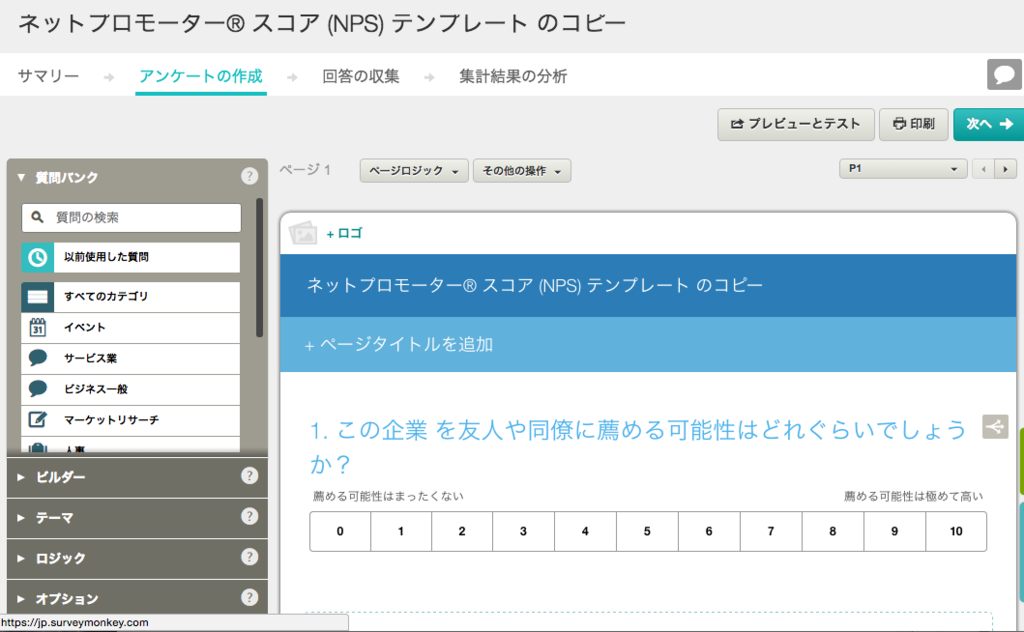Open the comments speech bubble icon
The image size is (1024, 632).
(1004, 75)
